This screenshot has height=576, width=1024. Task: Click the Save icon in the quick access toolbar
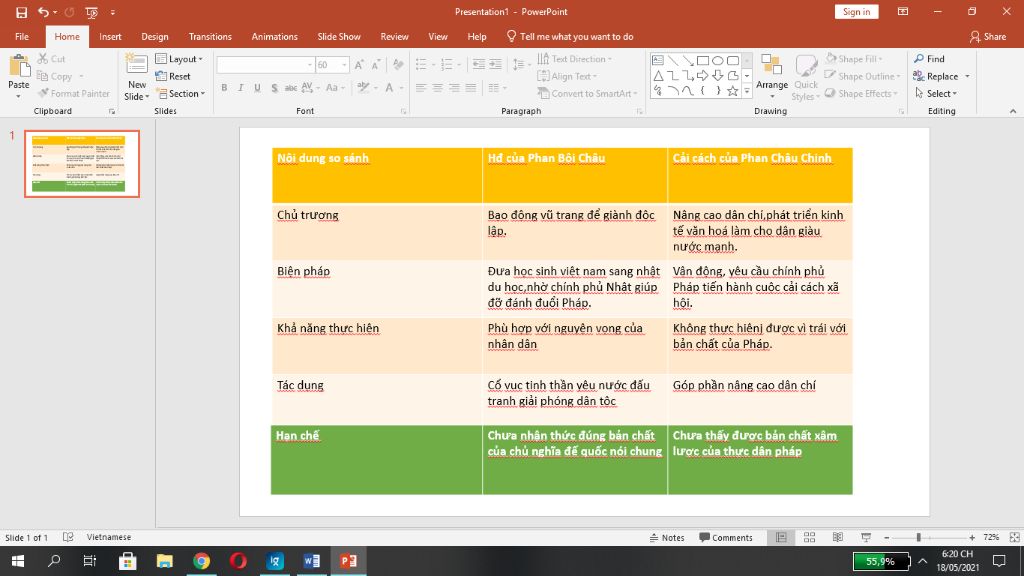click(x=22, y=12)
